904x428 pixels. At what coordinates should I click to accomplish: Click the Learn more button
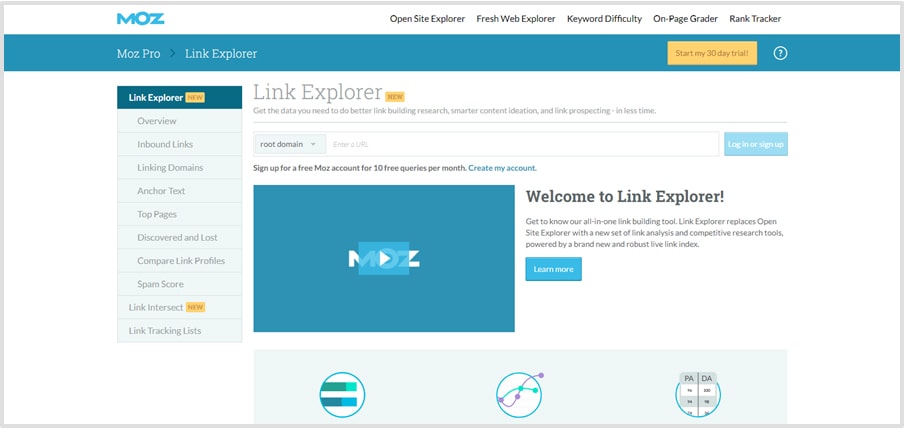(553, 269)
